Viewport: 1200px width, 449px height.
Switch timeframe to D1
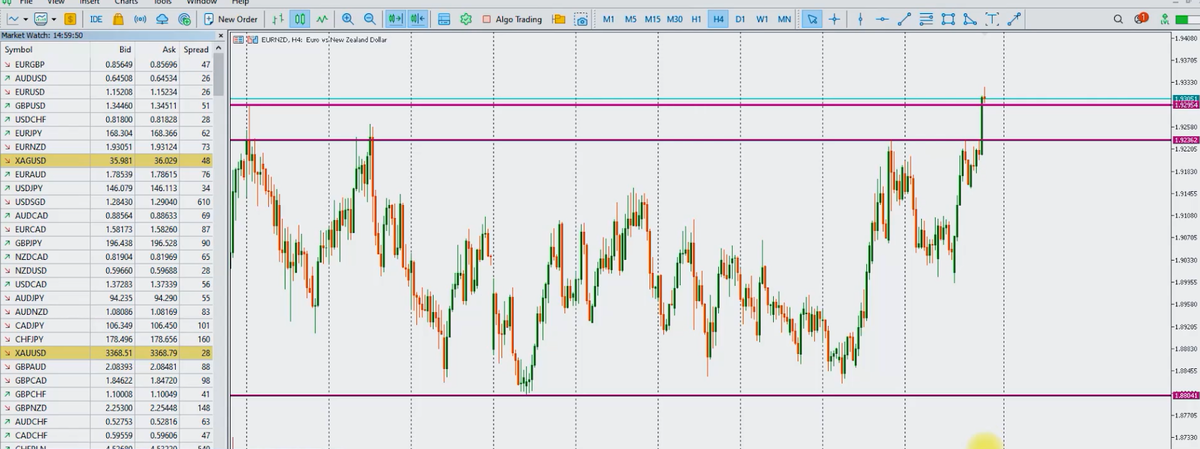(x=739, y=19)
